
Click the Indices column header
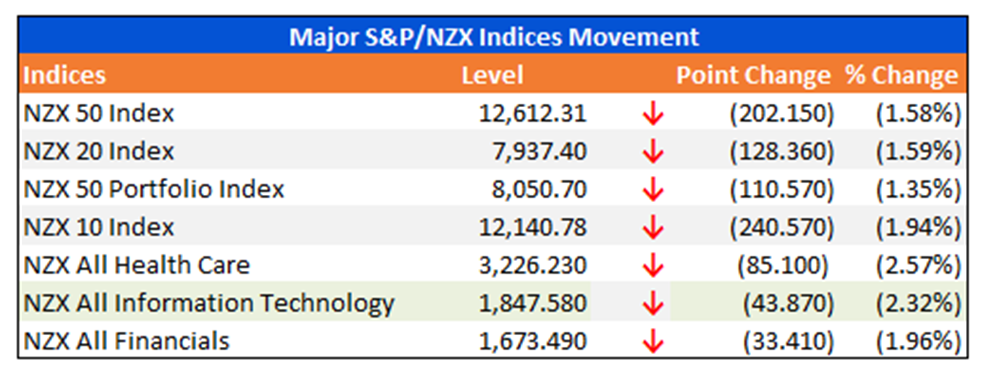[64, 75]
